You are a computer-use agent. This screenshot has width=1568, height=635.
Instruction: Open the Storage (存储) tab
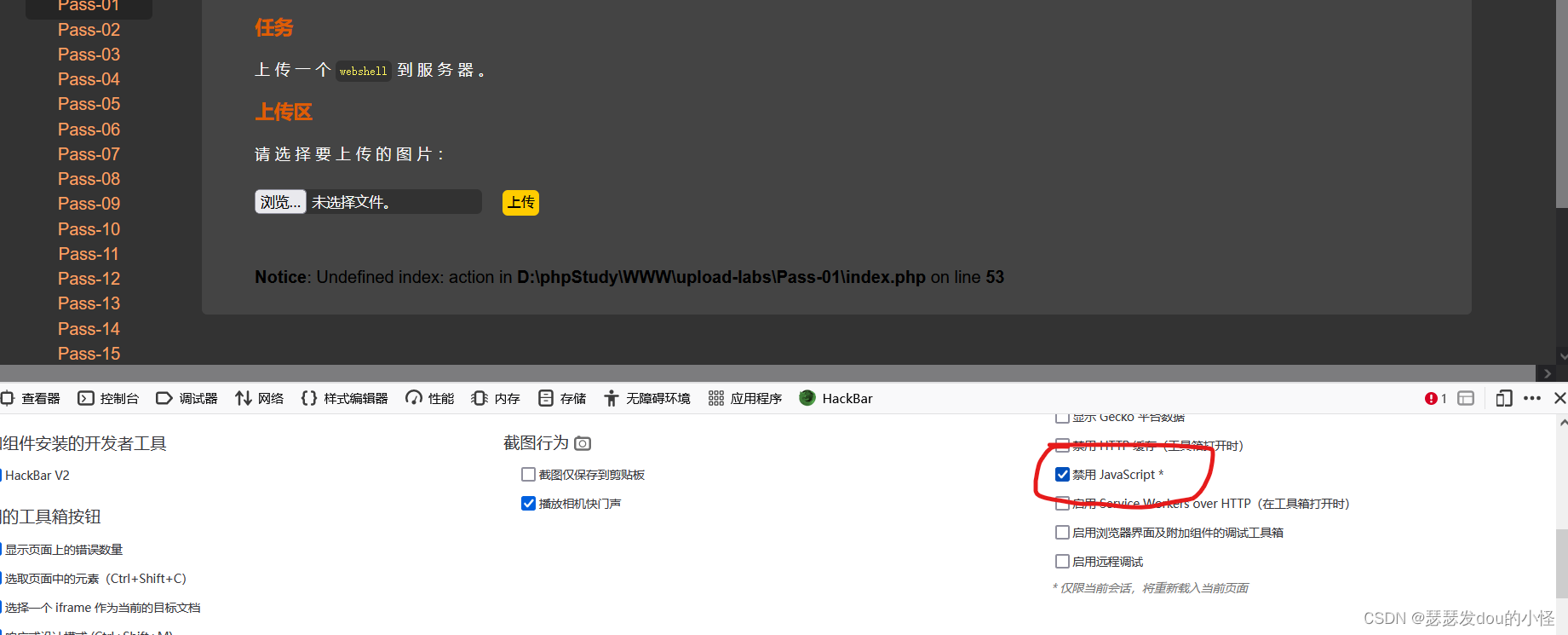(x=562, y=398)
